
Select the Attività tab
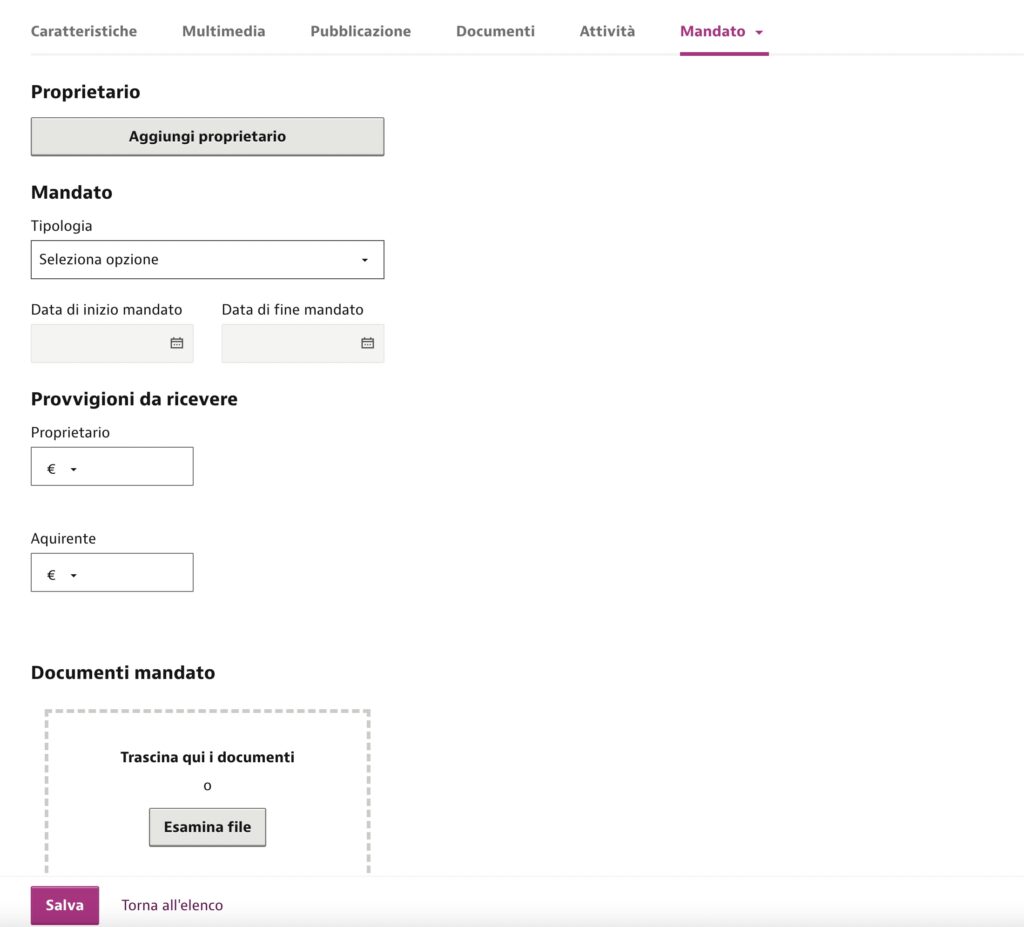click(x=607, y=31)
